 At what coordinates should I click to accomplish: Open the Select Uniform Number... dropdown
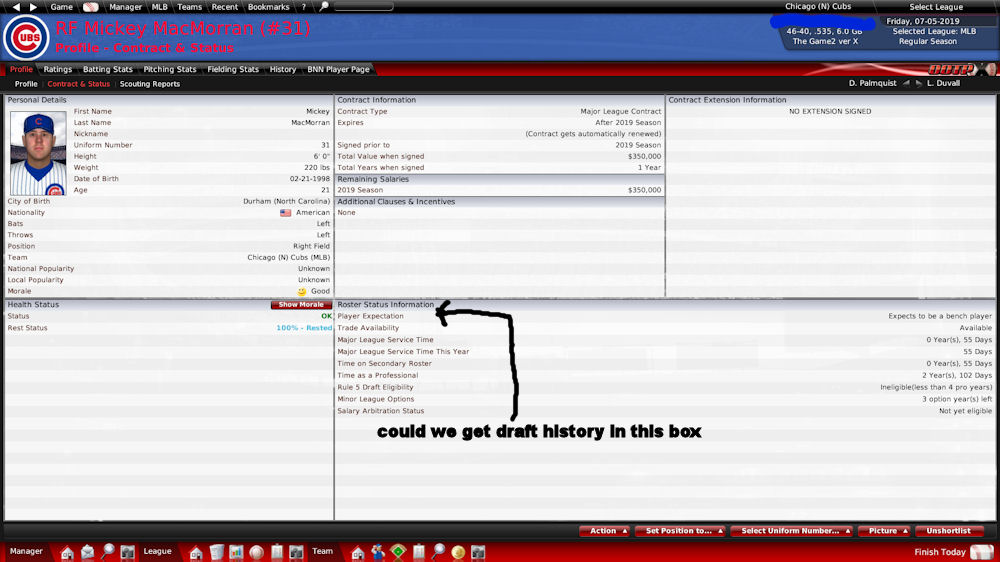(791, 531)
